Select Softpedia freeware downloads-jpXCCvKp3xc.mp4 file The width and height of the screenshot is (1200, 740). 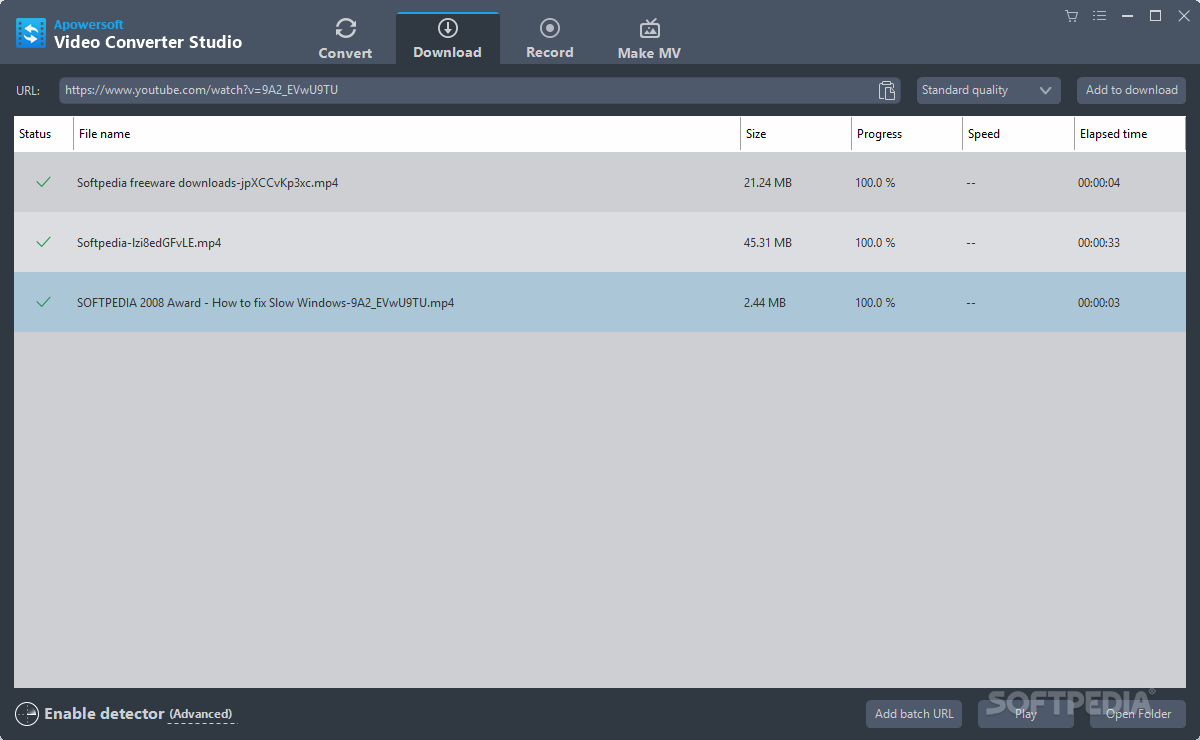(207, 183)
